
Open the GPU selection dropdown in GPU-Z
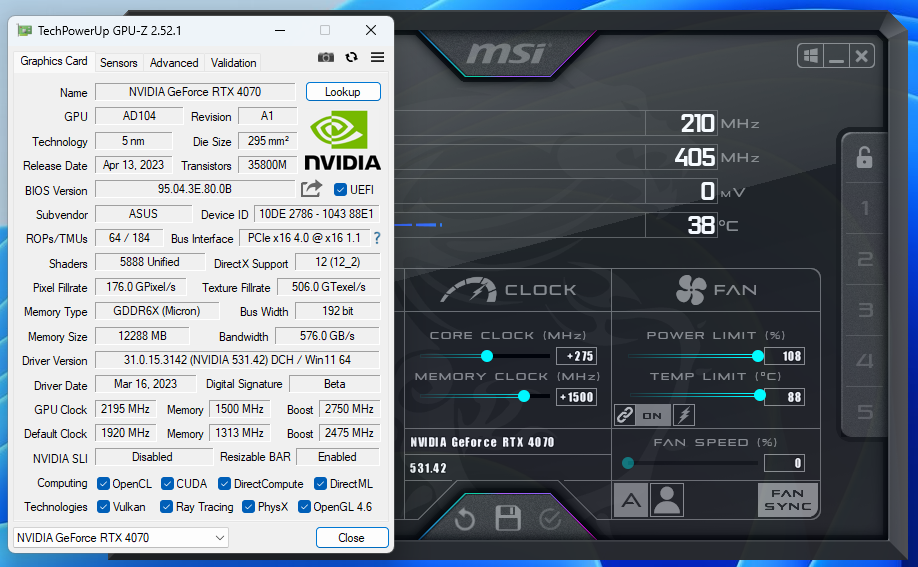121,538
